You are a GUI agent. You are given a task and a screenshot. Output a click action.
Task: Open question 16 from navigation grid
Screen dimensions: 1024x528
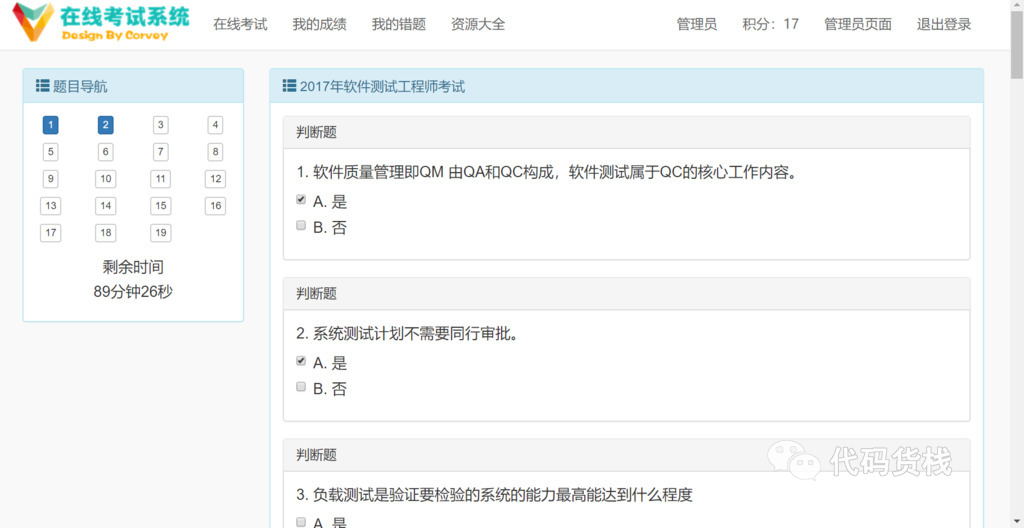215,206
